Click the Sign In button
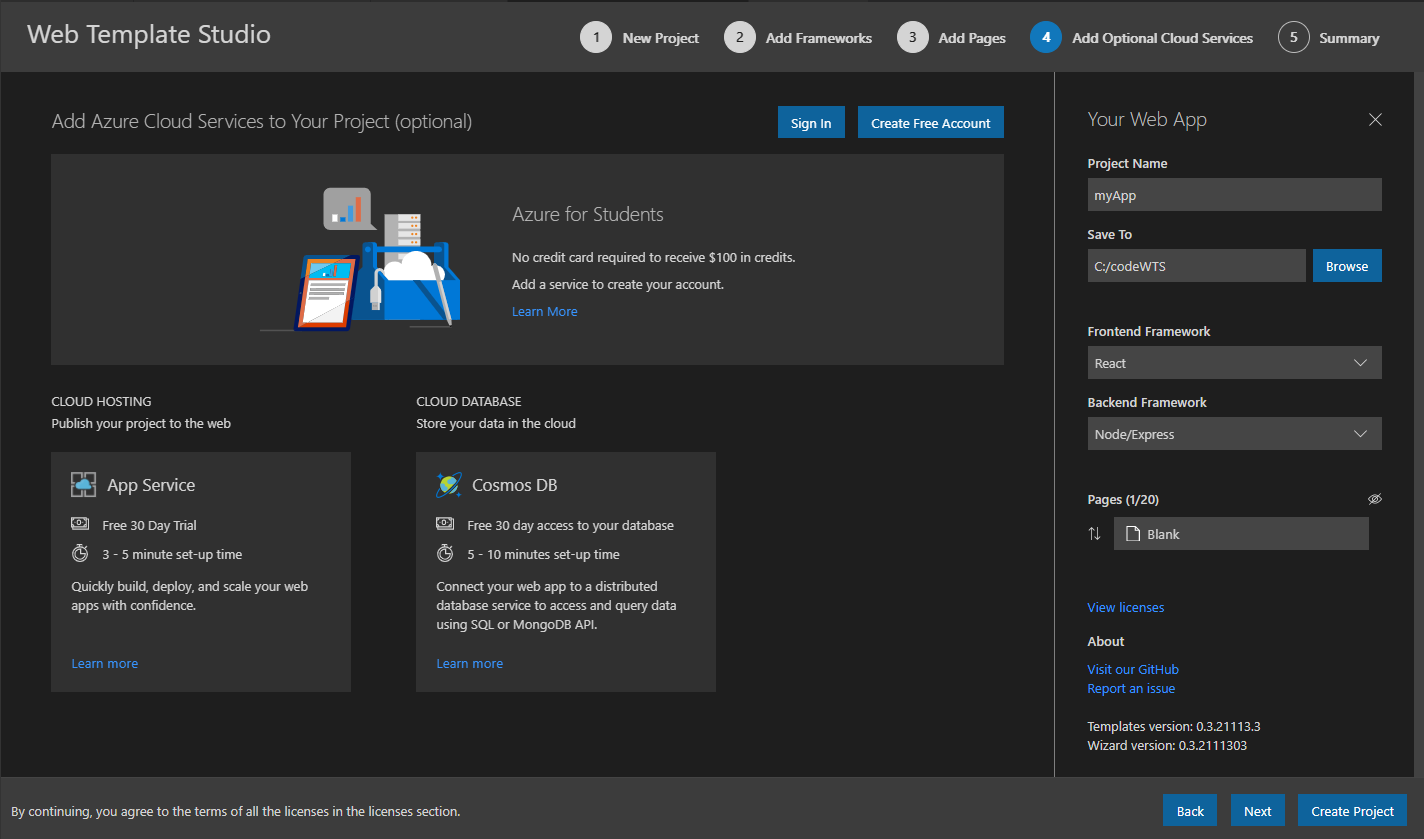Screen dimensions: 1424x839 (x=811, y=122)
